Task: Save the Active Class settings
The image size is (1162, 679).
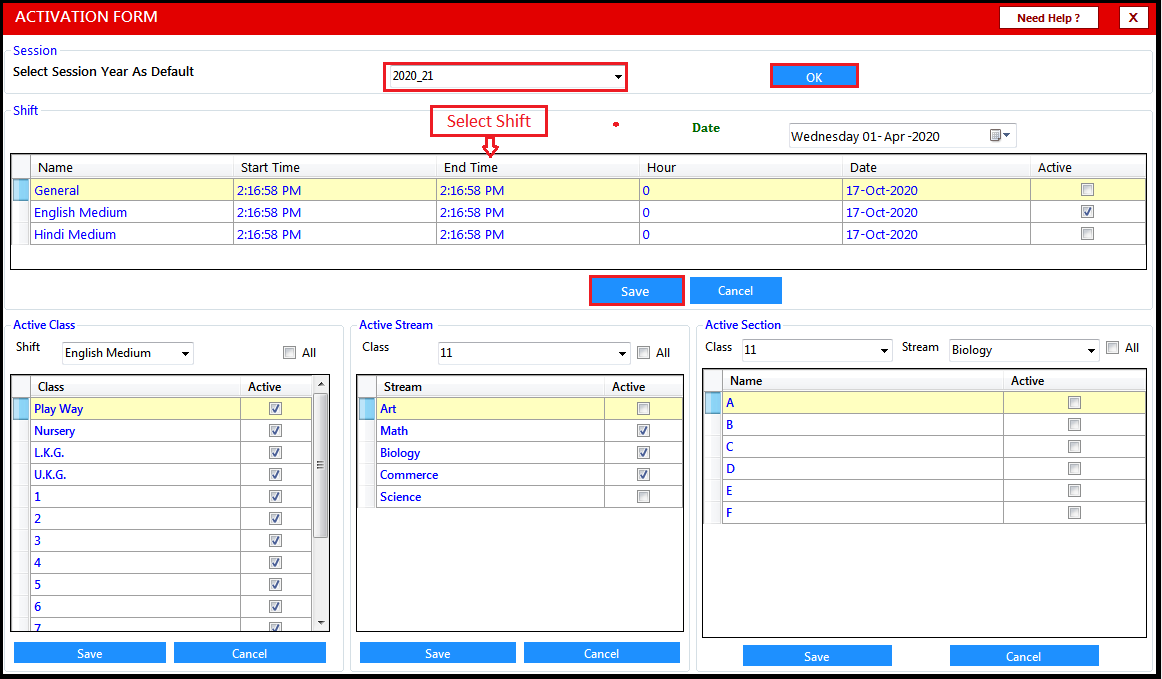Action: [90, 653]
